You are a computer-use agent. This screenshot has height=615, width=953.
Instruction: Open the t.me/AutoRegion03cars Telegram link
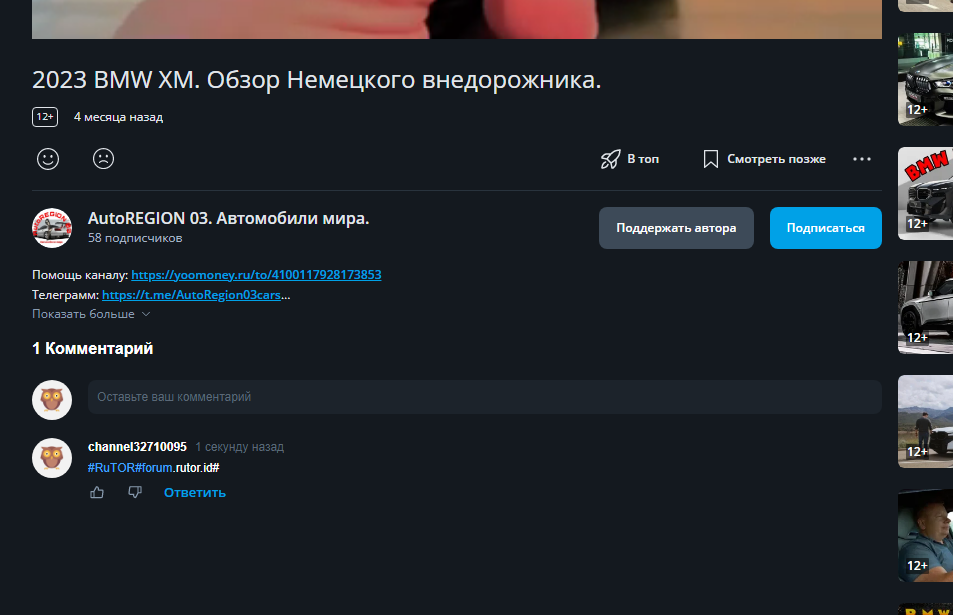click(x=191, y=295)
